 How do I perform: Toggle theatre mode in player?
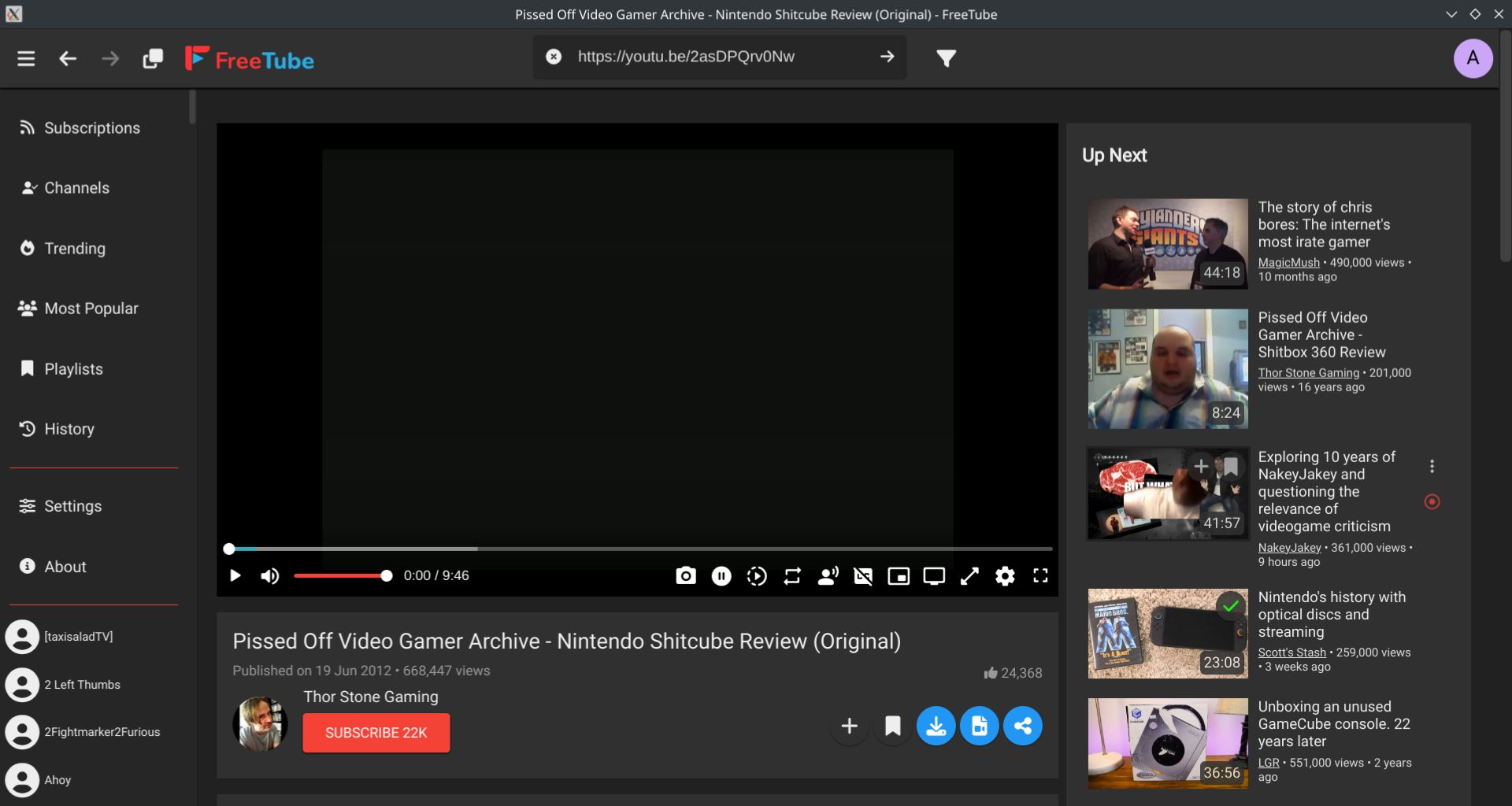[x=934, y=576]
